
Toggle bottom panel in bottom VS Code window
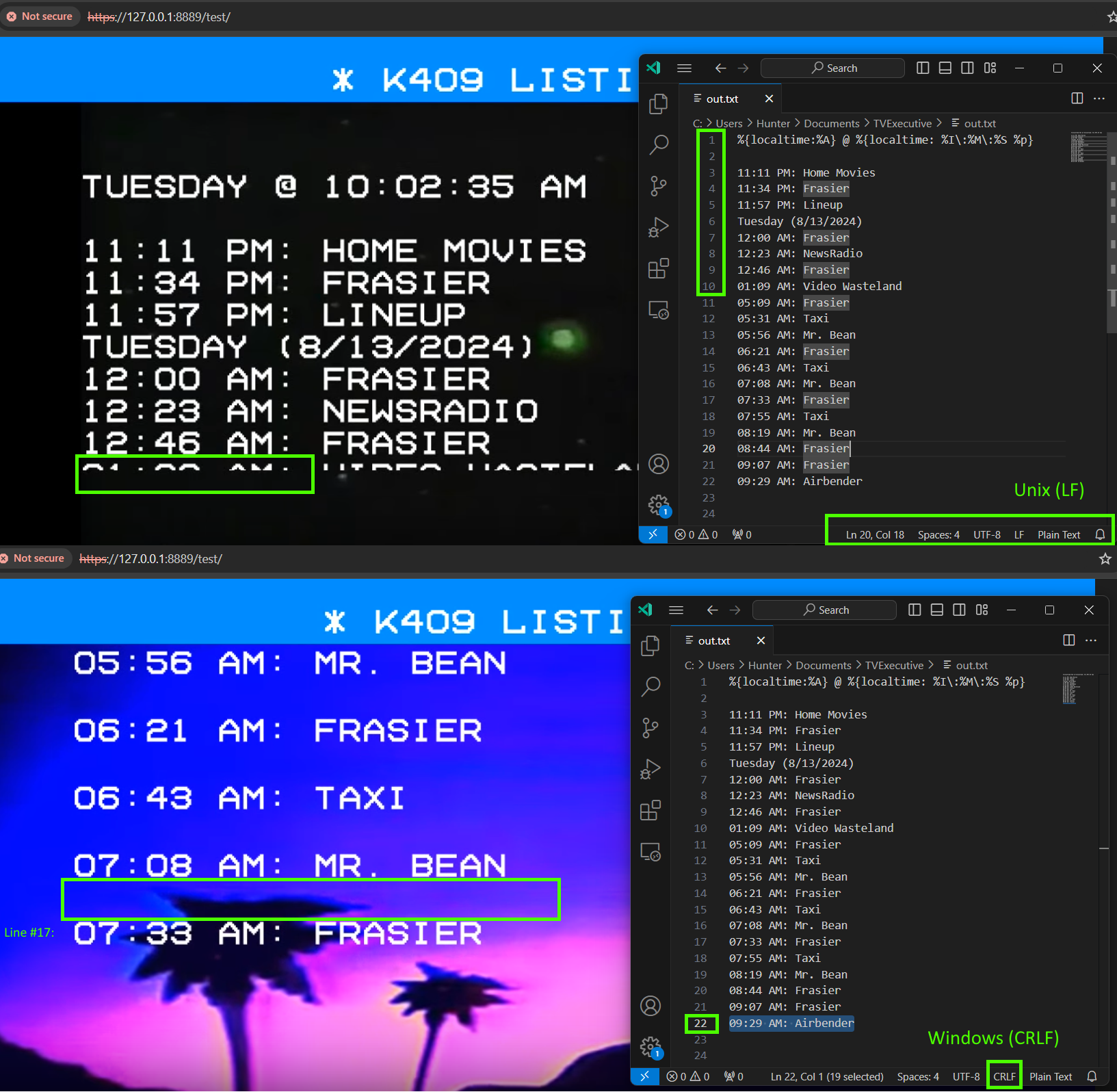(936, 610)
